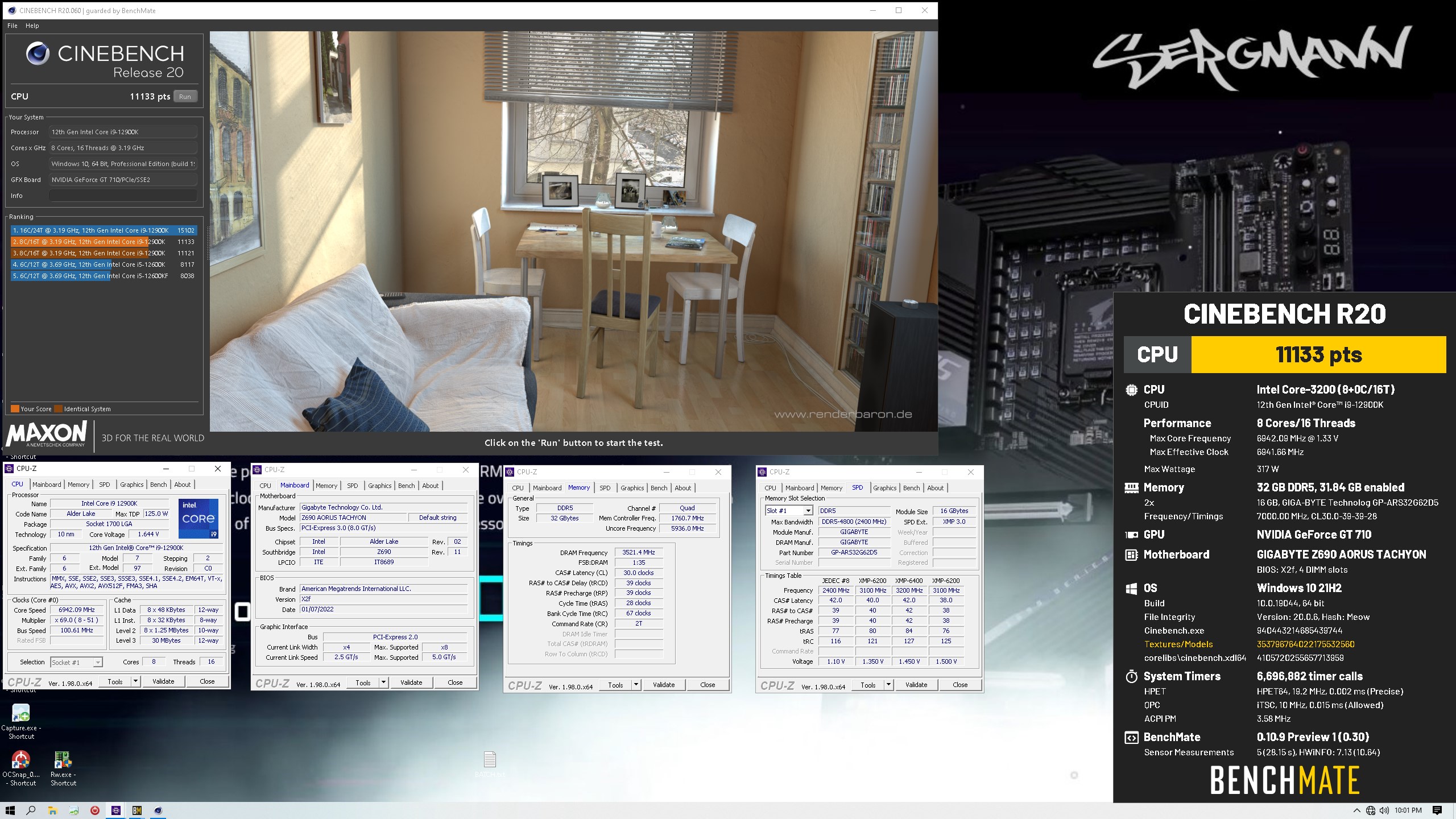Click the CPU chip icon in BenchMate panel
Image resolution: width=1456 pixels, height=819 pixels.
point(1131,390)
